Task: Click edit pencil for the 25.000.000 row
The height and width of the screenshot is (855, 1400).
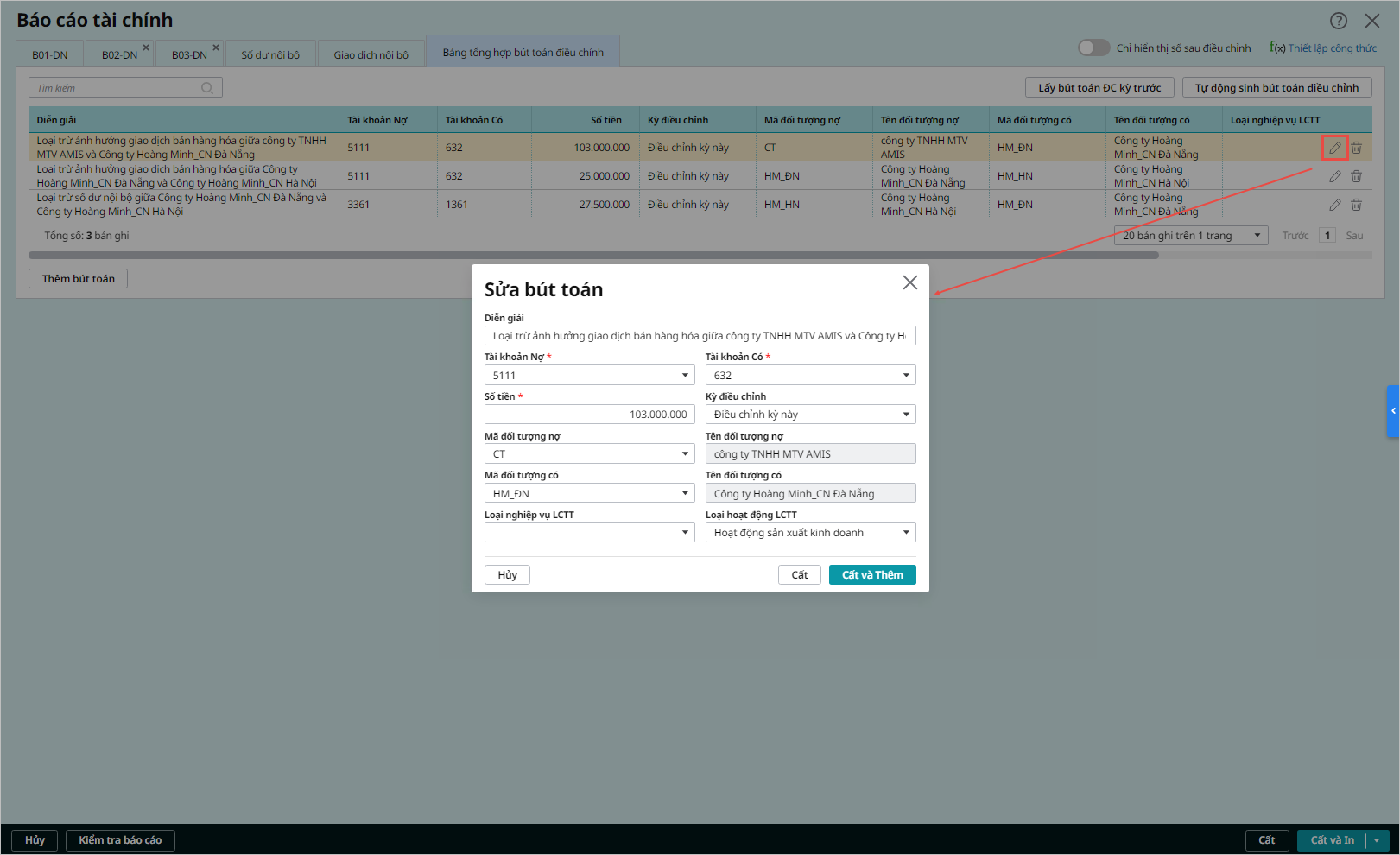Action: point(1334,176)
